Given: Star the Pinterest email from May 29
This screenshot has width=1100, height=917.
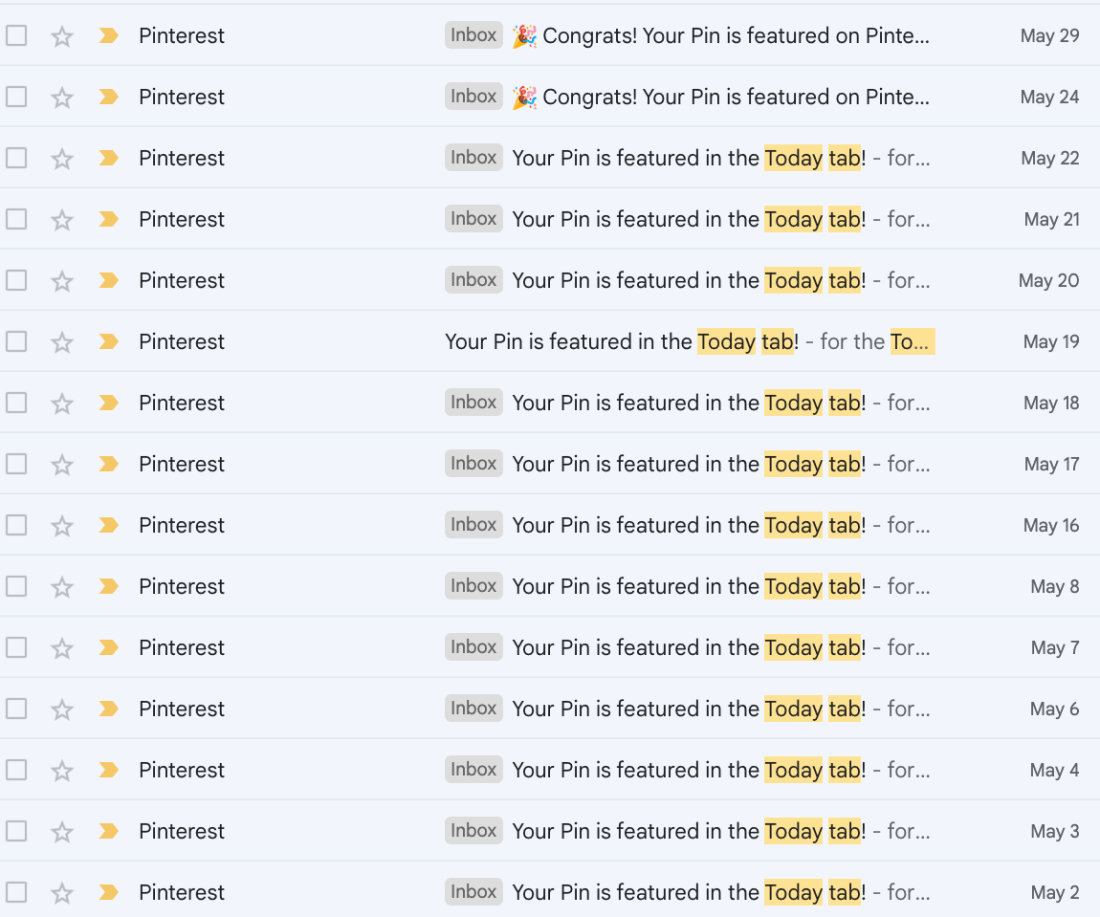Looking at the screenshot, I should point(62,36).
